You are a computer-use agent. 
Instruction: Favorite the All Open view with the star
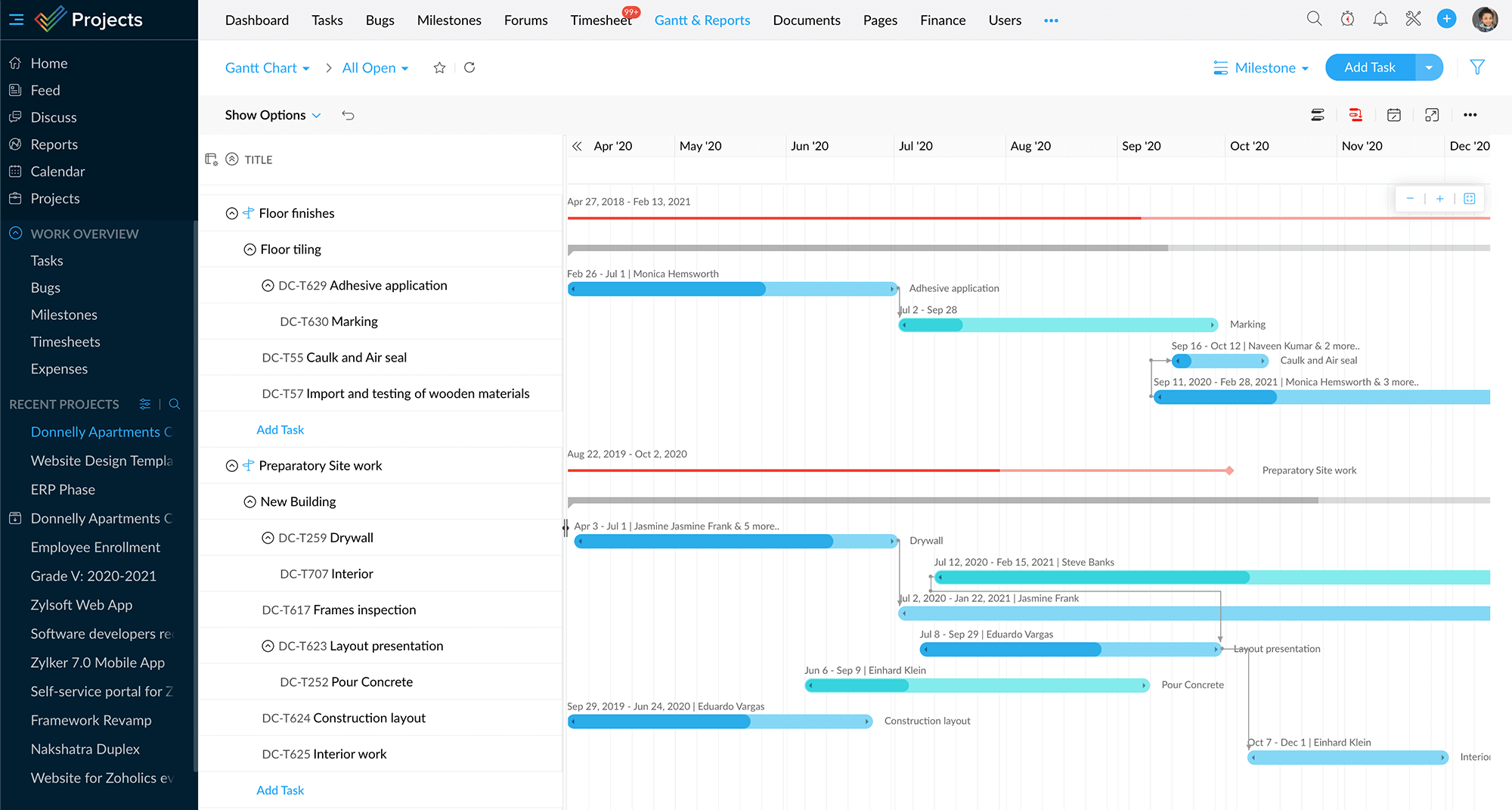tap(439, 67)
